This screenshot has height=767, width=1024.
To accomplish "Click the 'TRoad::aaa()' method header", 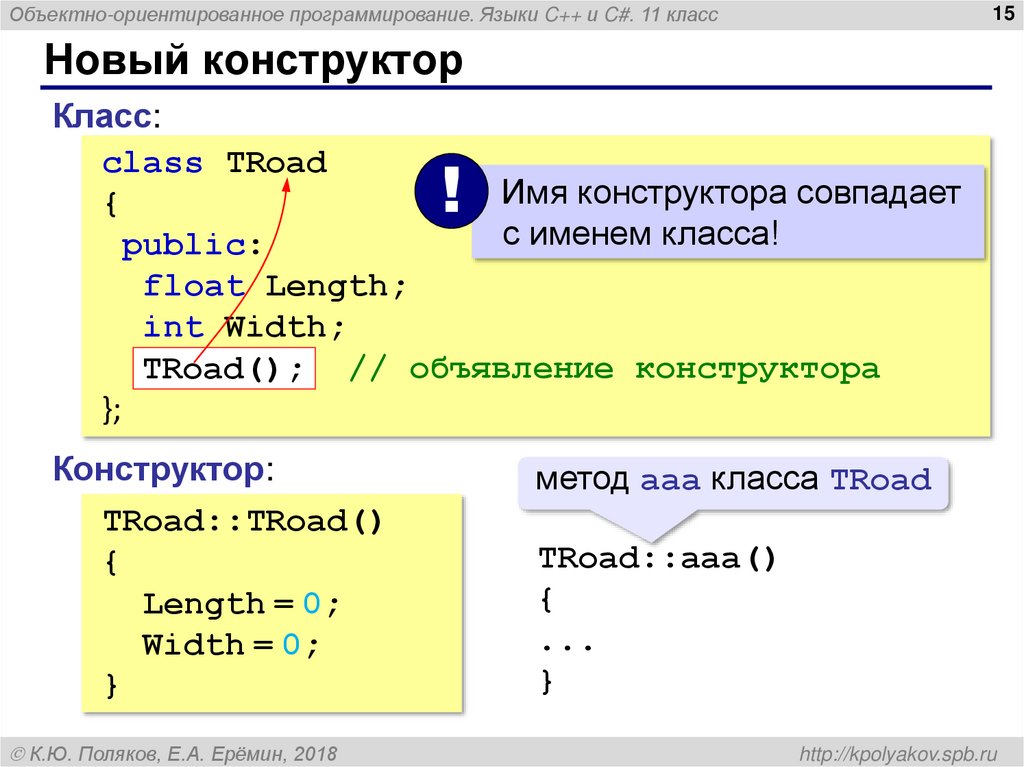I will (x=658, y=559).
